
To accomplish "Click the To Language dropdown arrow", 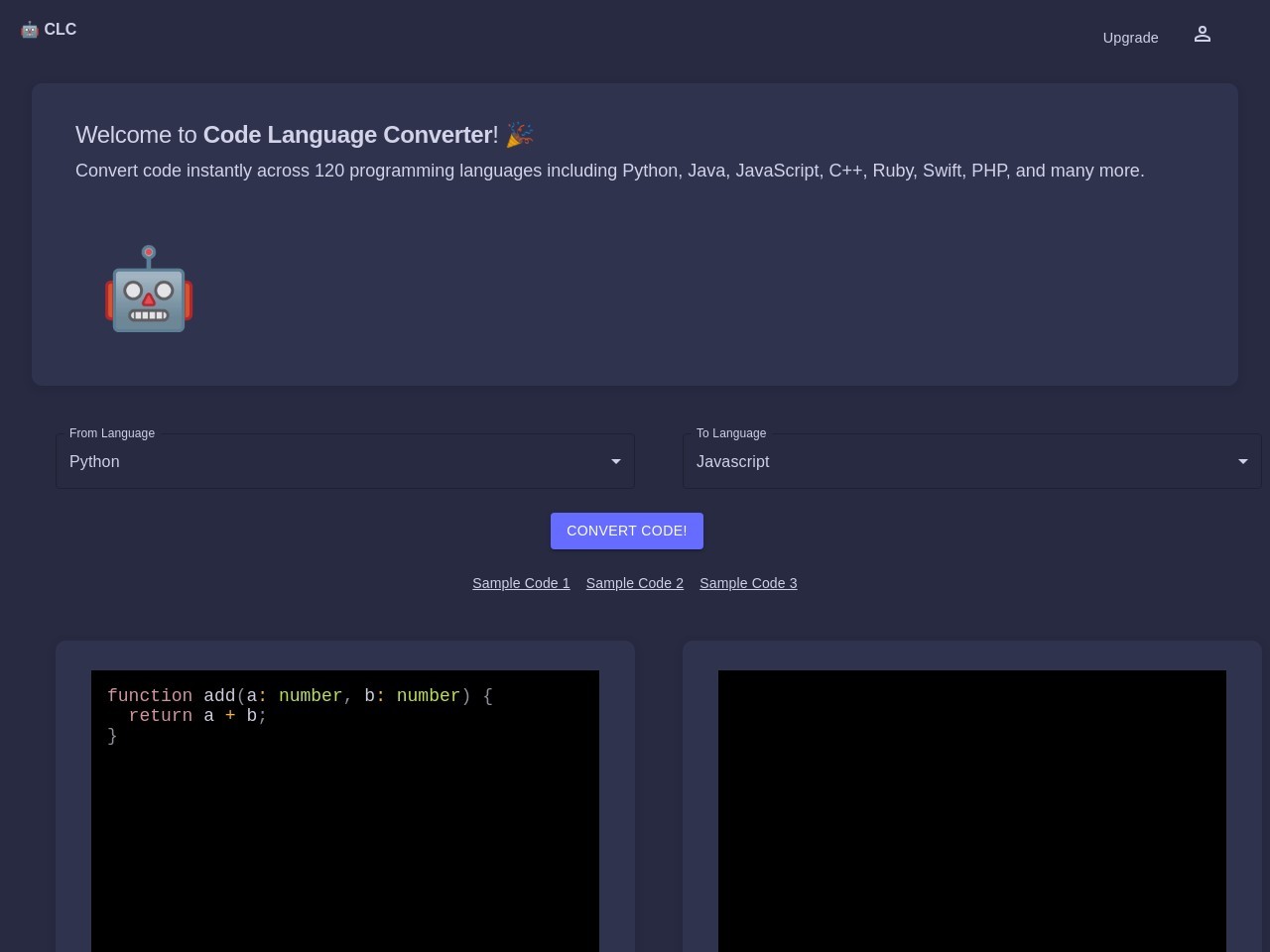I will (x=1243, y=461).
